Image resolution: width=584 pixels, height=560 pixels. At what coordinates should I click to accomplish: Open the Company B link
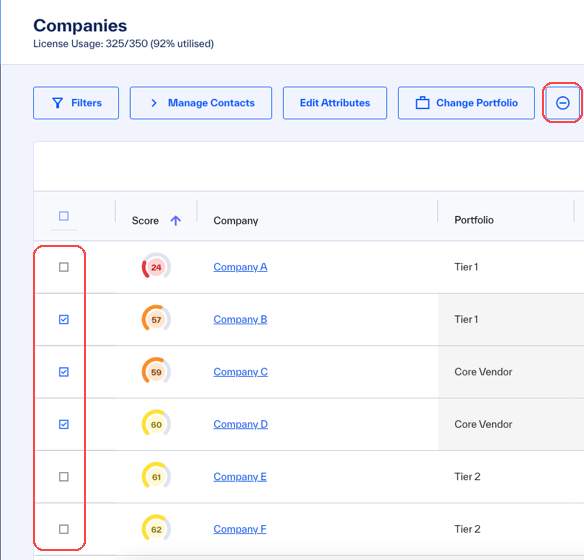[240, 319]
